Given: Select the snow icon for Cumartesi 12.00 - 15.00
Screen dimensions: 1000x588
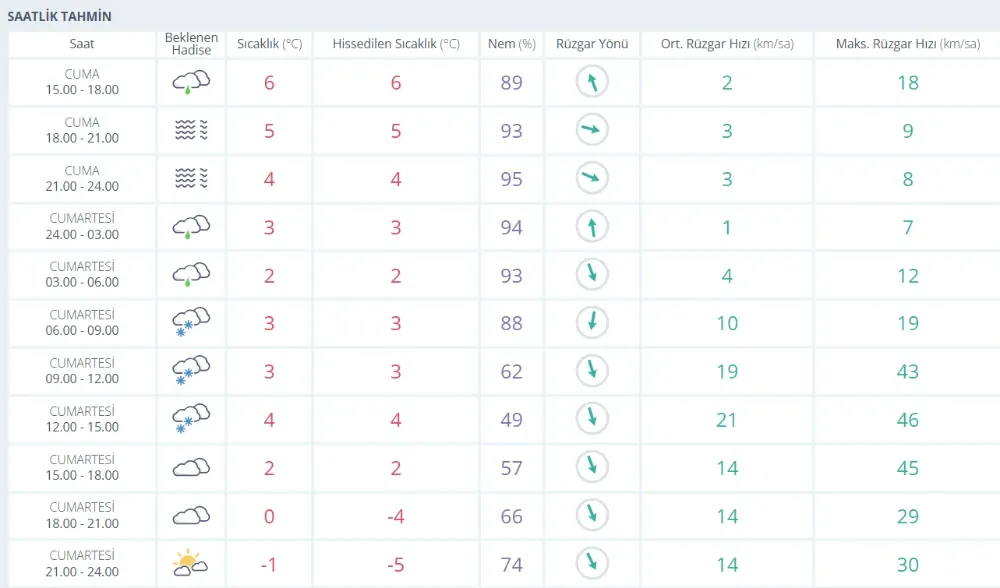Looking at the screenshot, I should click(191, 419).
